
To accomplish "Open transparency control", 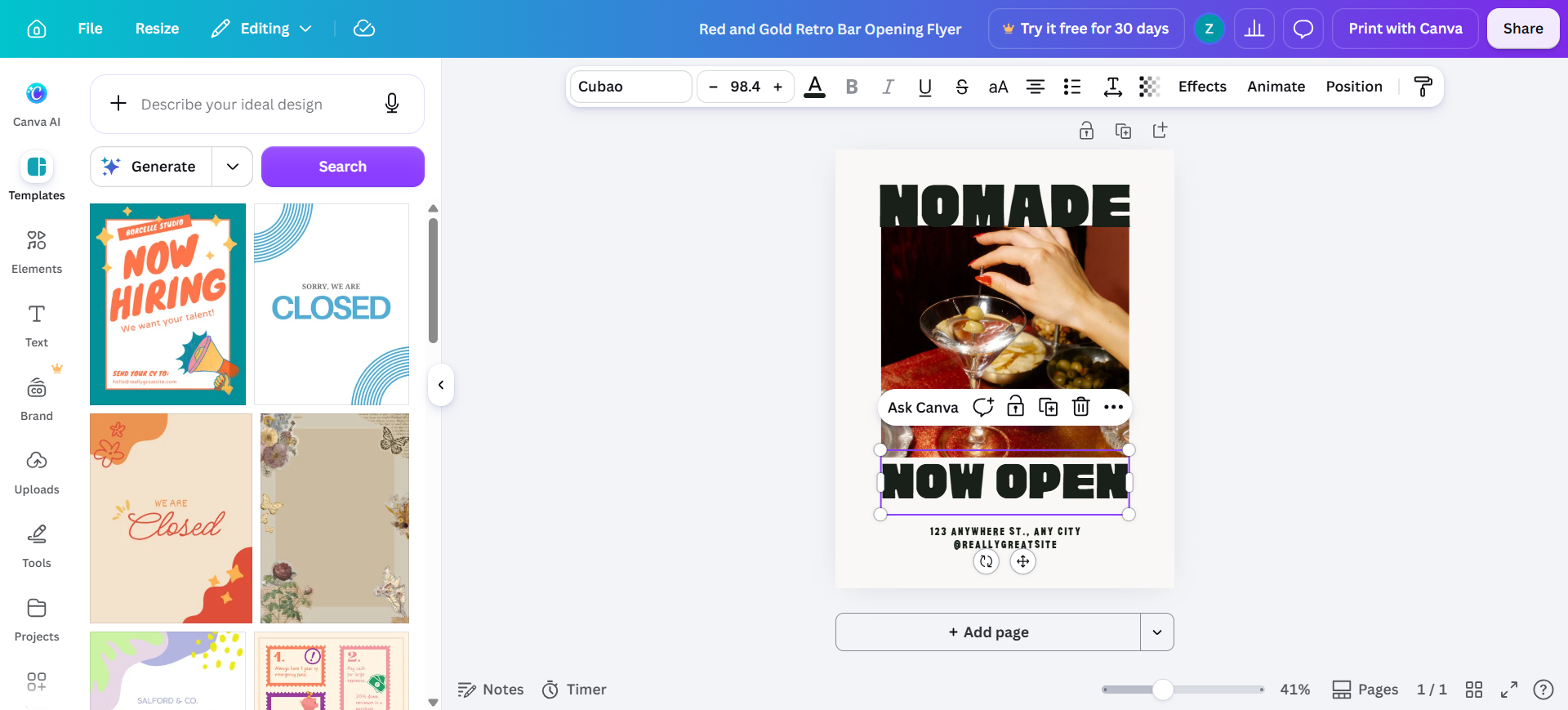I will click(1149, 87).
